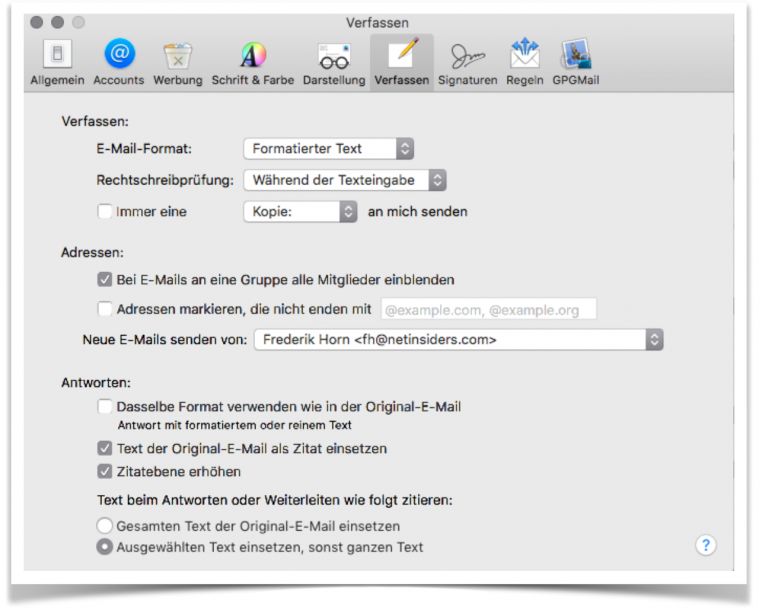
Task: Select the Verfassen tab
Action: (401, 61)
